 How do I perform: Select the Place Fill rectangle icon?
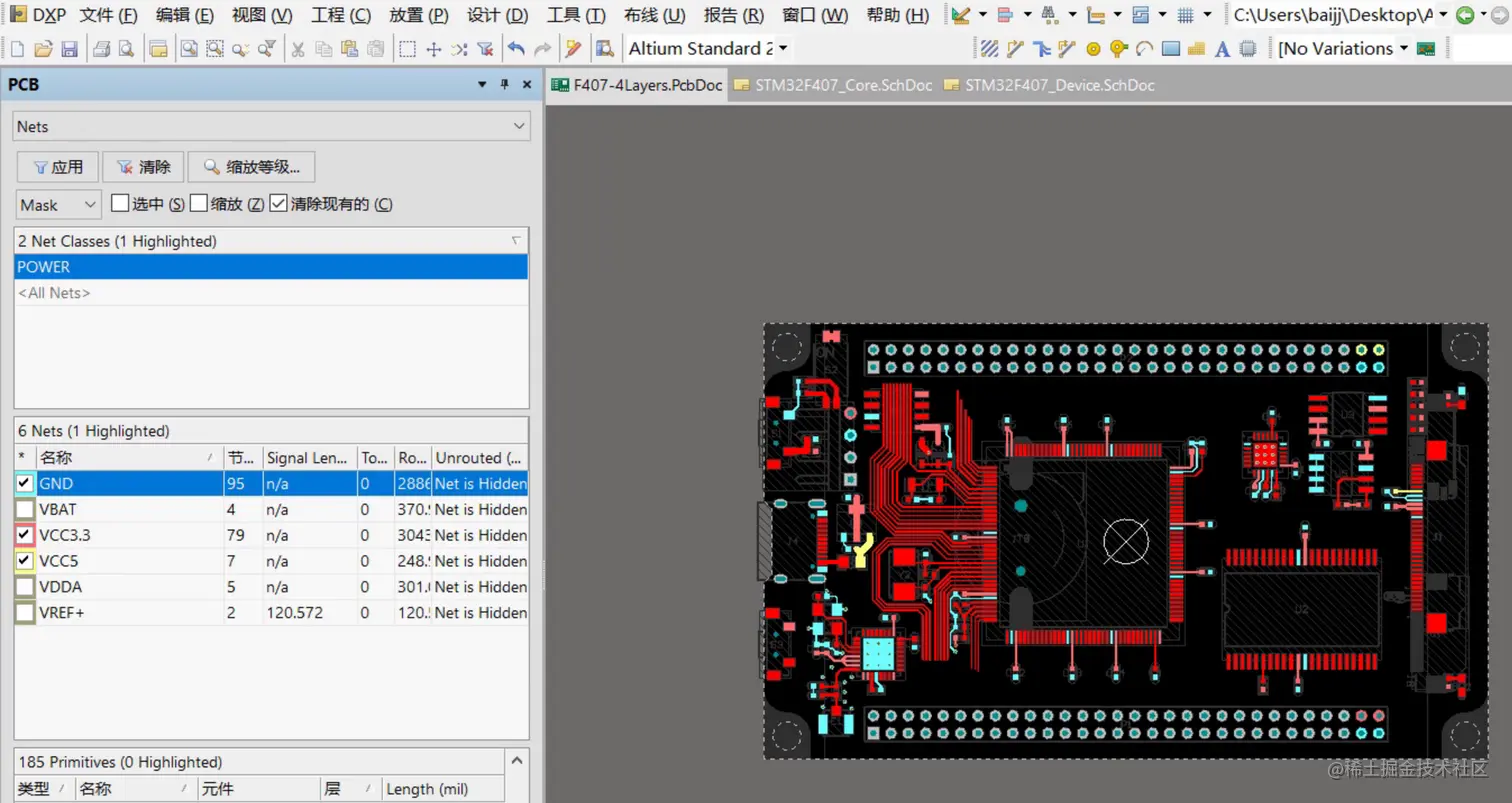pos(1171,48)
